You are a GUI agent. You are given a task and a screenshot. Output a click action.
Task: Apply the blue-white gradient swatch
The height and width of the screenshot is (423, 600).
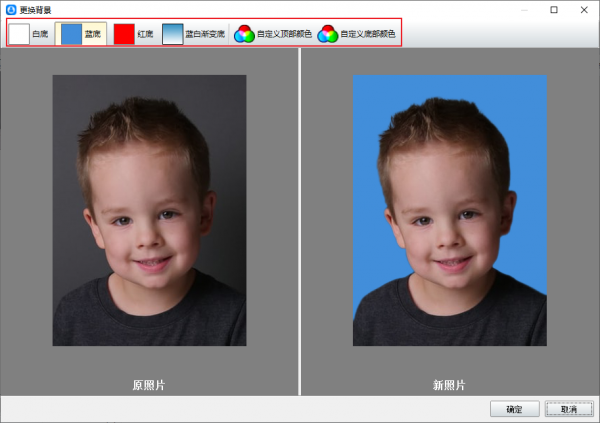coord(173,33)
